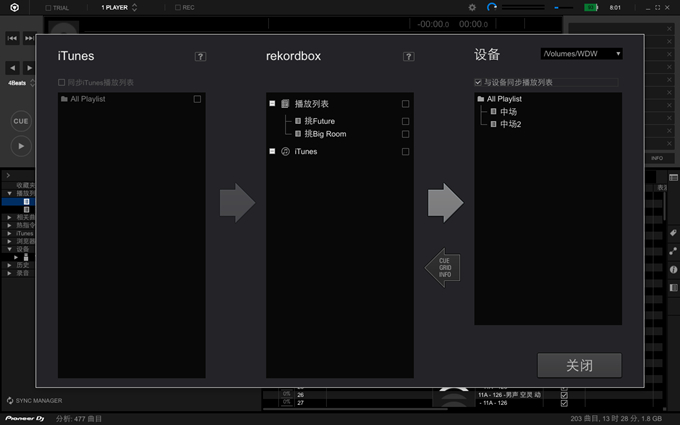This screenshot has width=680, height=425.
Task: Toggle sync playlists with device checkbox
Action: [x=478, y=82]
